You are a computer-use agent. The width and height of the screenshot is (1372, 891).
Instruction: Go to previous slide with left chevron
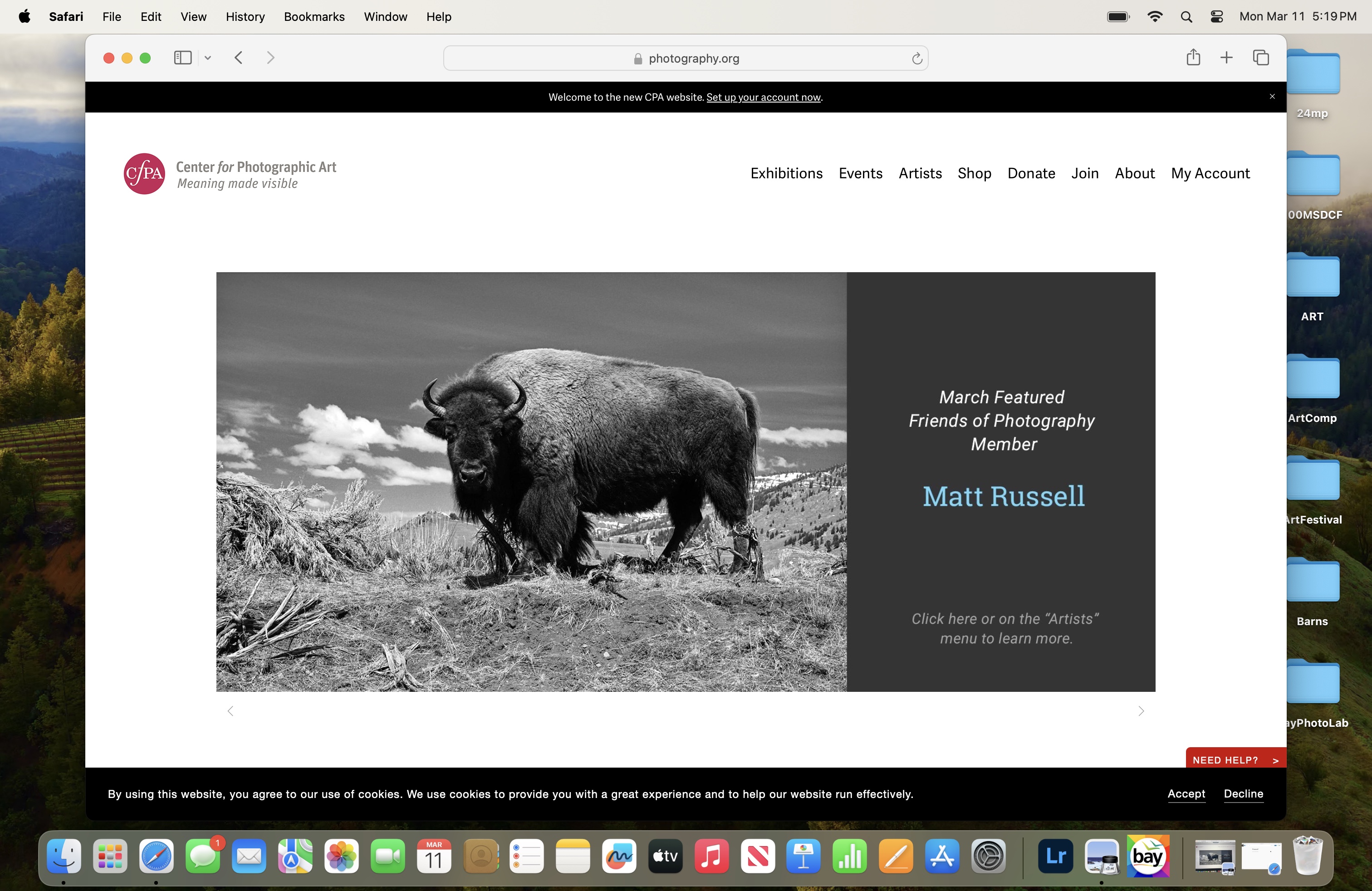tap(230, 710)
